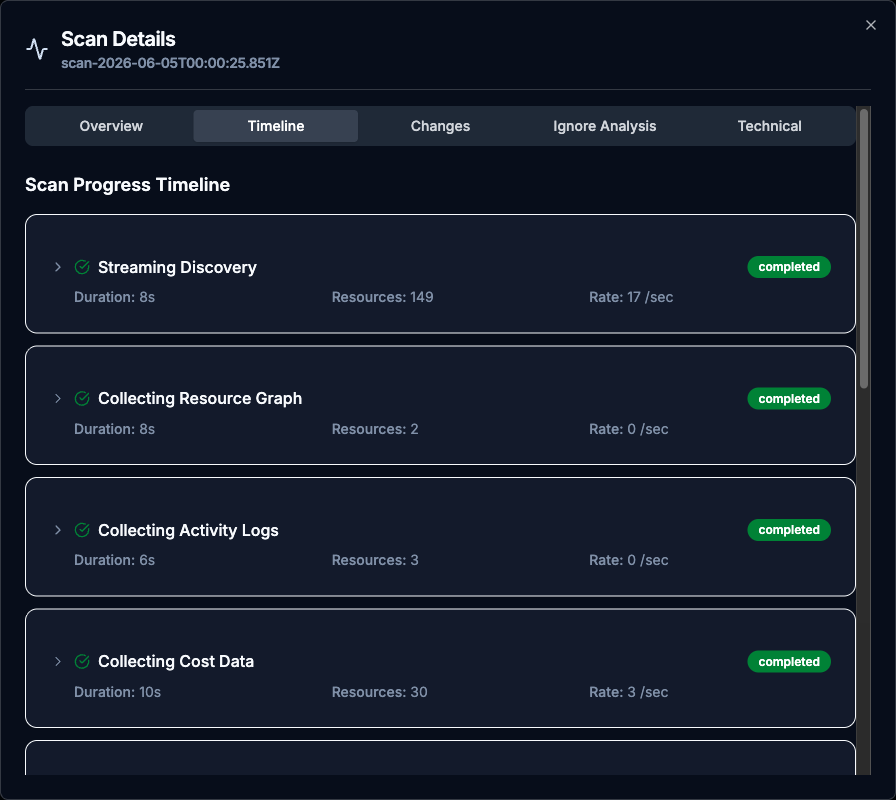Click the completed badge for Collecting Resource Graph
This screenshot has width=896, height=800.
789,398
